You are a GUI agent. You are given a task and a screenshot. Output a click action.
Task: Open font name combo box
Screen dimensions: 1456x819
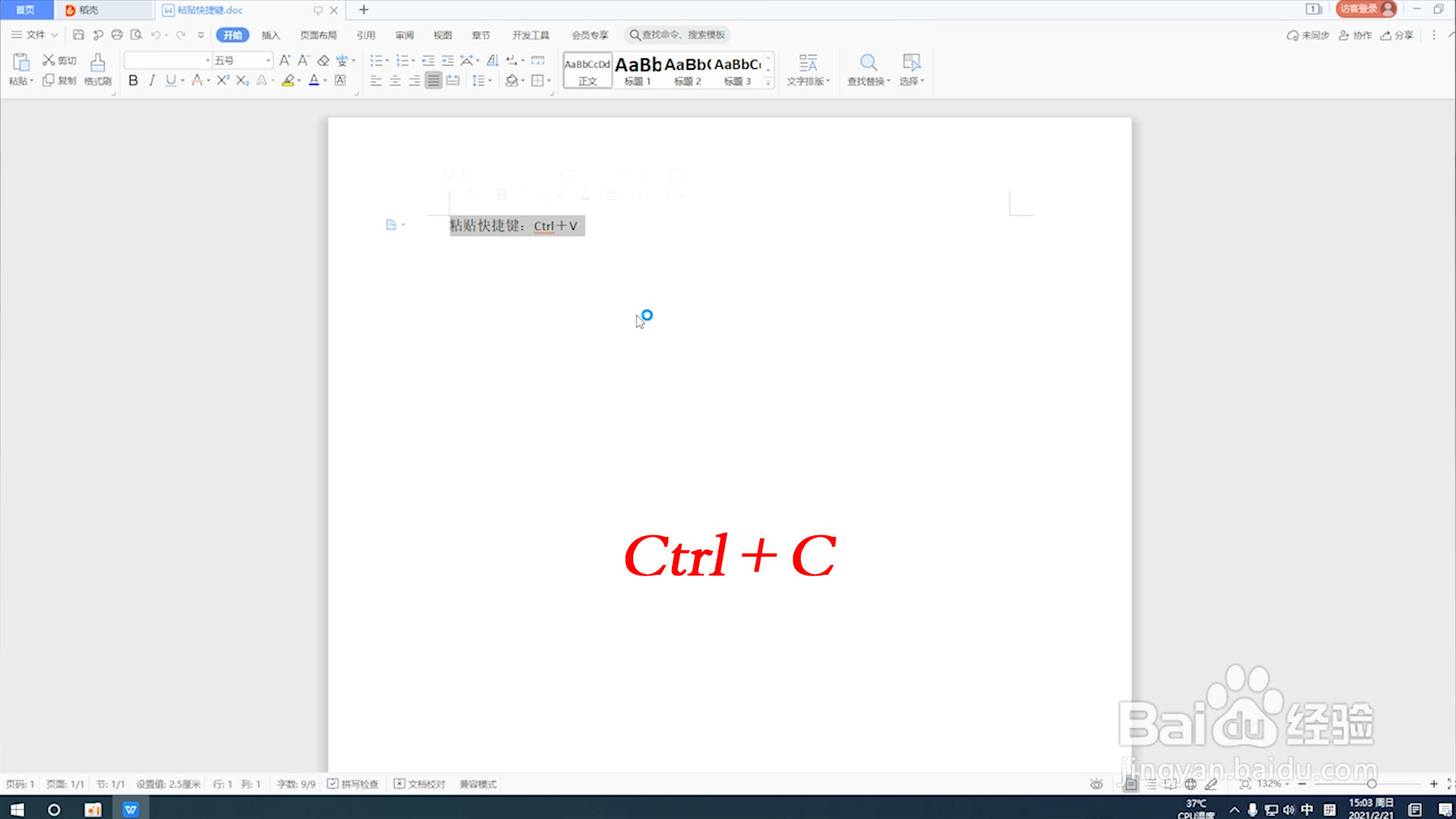pos(168,60)
